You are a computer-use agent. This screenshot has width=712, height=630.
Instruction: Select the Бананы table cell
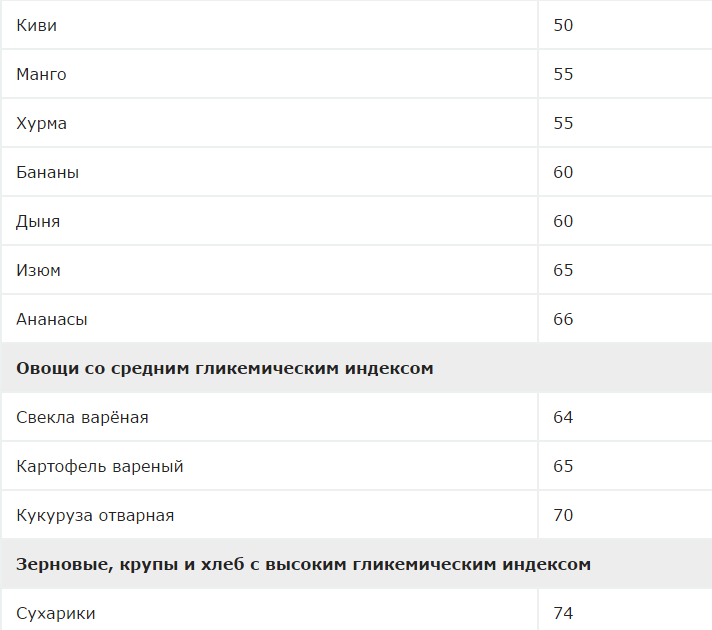coord(48,172)
